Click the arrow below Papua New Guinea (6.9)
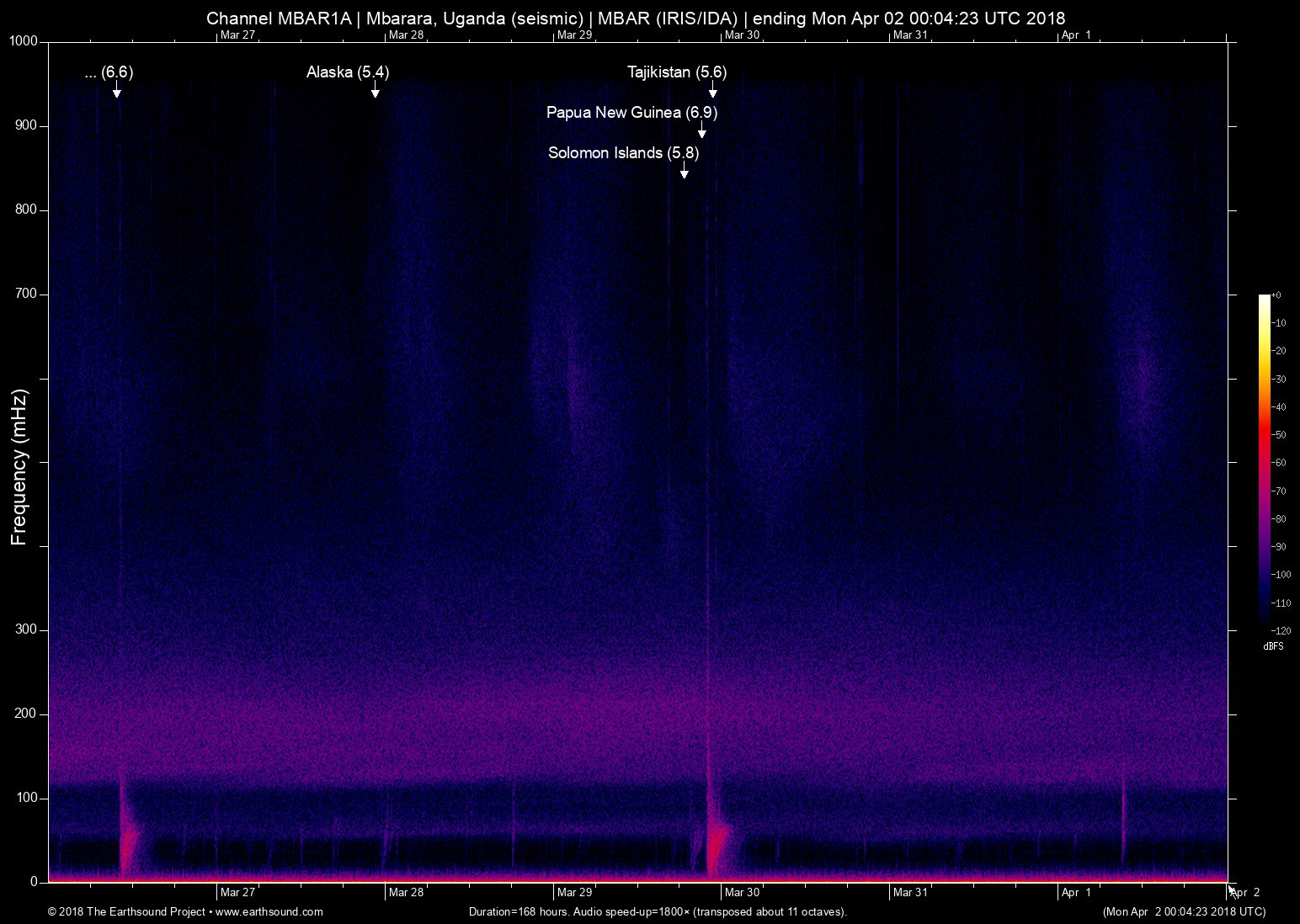 (x=701, y=130)
